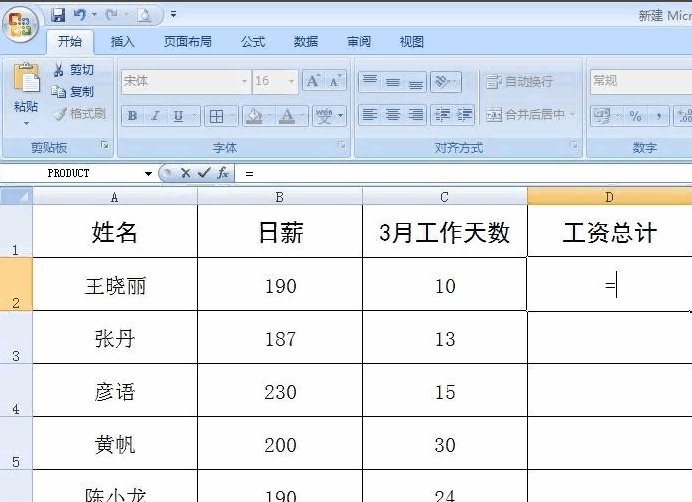Click the 格式刷 format painter button
Image resolution: width=692 pixels, height=502 pixels.
[79, 114]
